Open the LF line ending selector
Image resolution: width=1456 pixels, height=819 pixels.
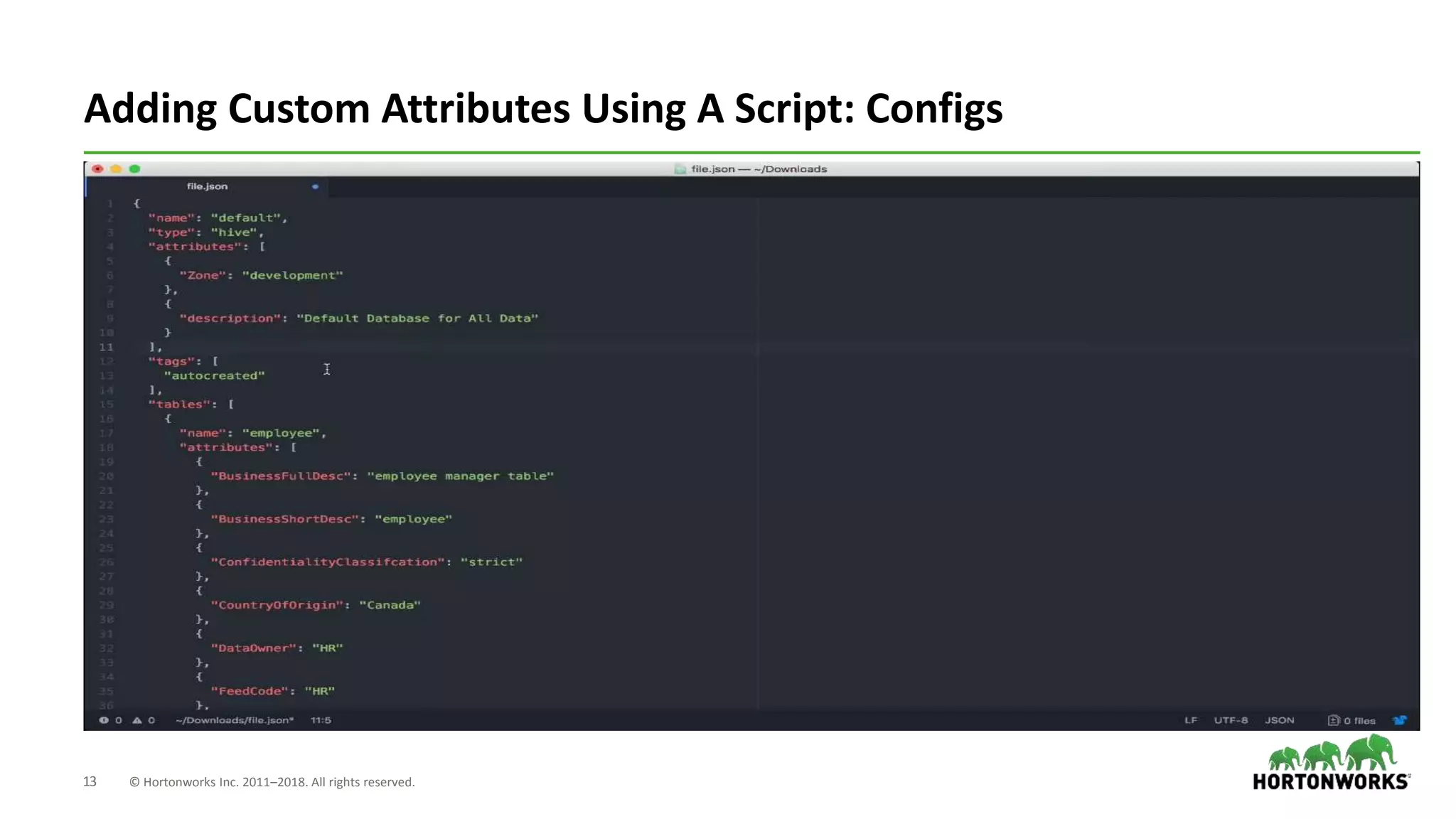pyautogui.click(x=1191, y=720)
